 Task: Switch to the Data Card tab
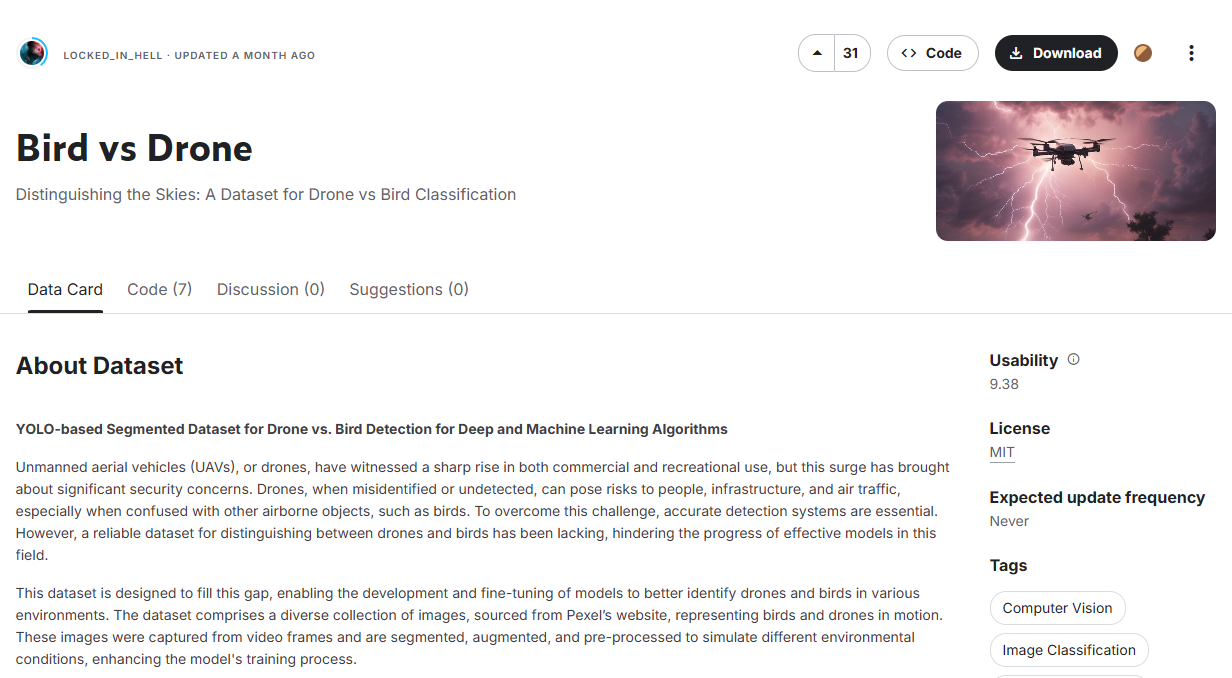pyautogui.click(x=65, y=289)
